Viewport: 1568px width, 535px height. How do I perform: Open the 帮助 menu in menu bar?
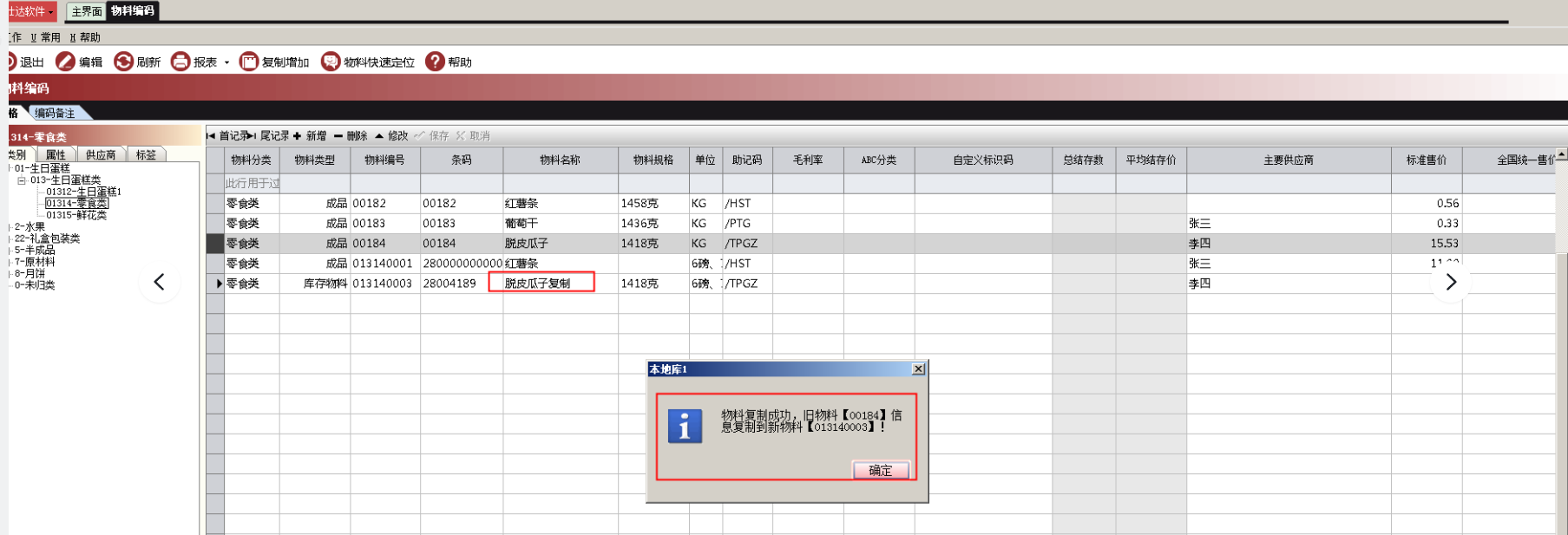(x=85, y=37)
